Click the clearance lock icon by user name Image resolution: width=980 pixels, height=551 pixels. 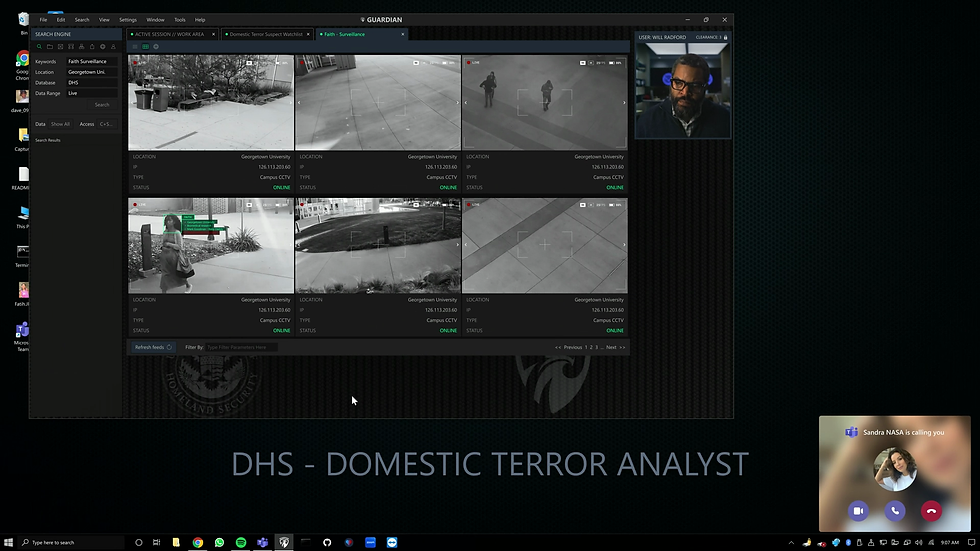pyautogui.click(x=726, y=37)
